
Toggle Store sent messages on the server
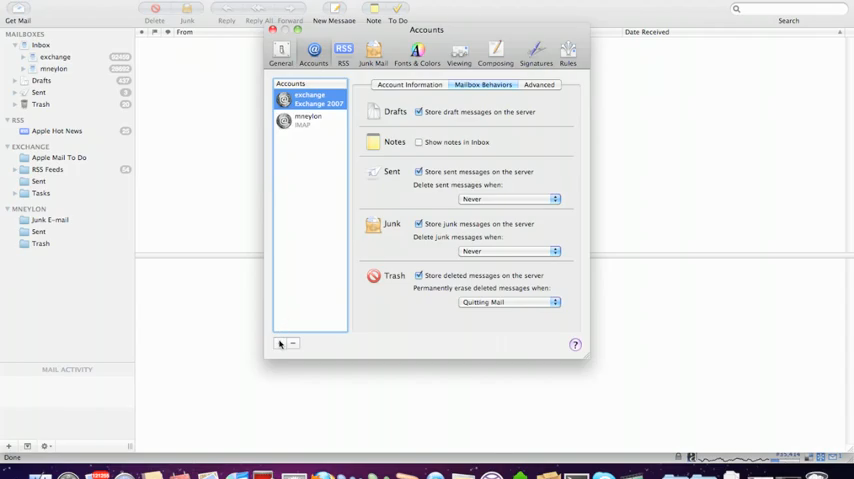[x=418, y=172]
